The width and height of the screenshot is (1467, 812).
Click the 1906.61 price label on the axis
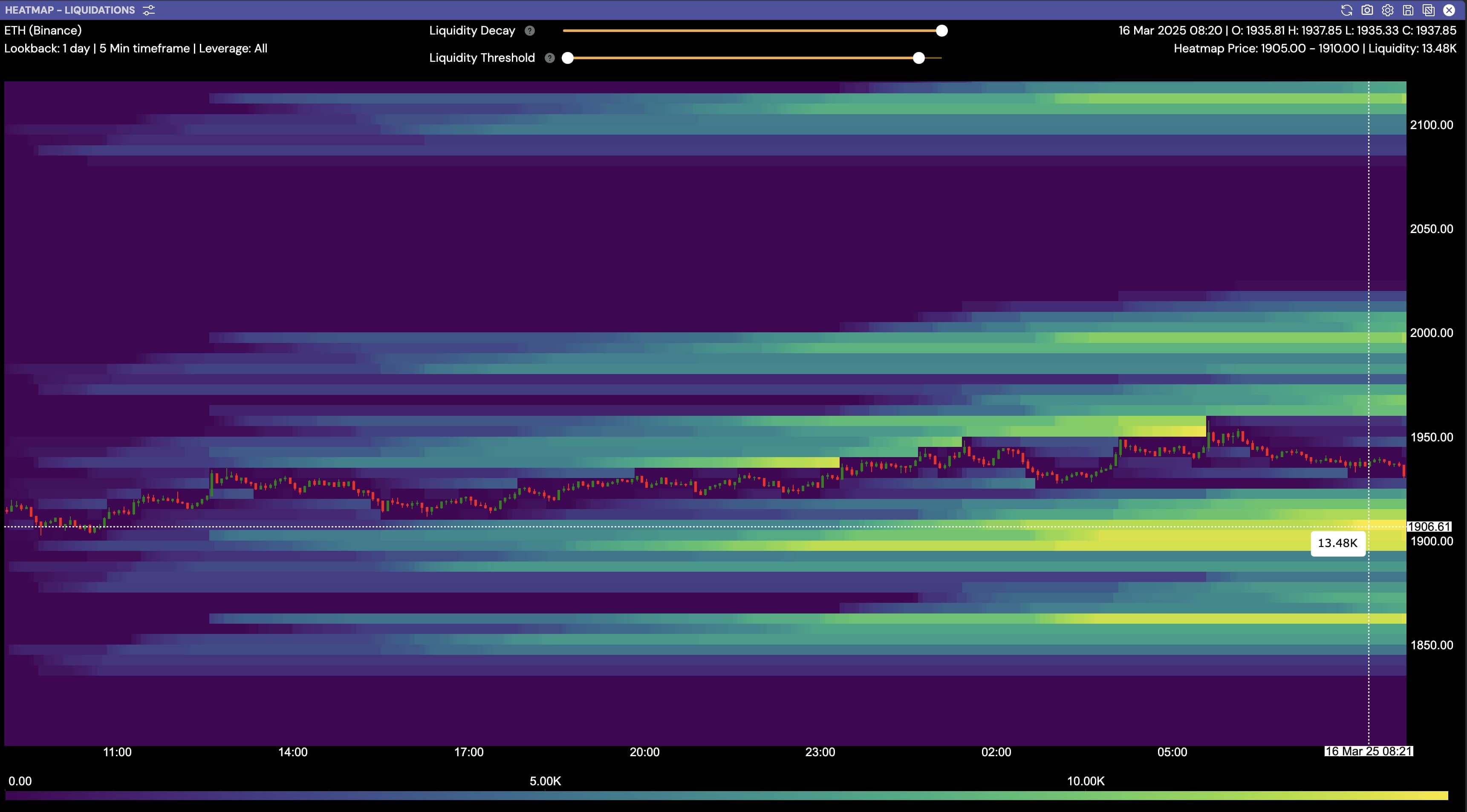[x=1428, y=526]
